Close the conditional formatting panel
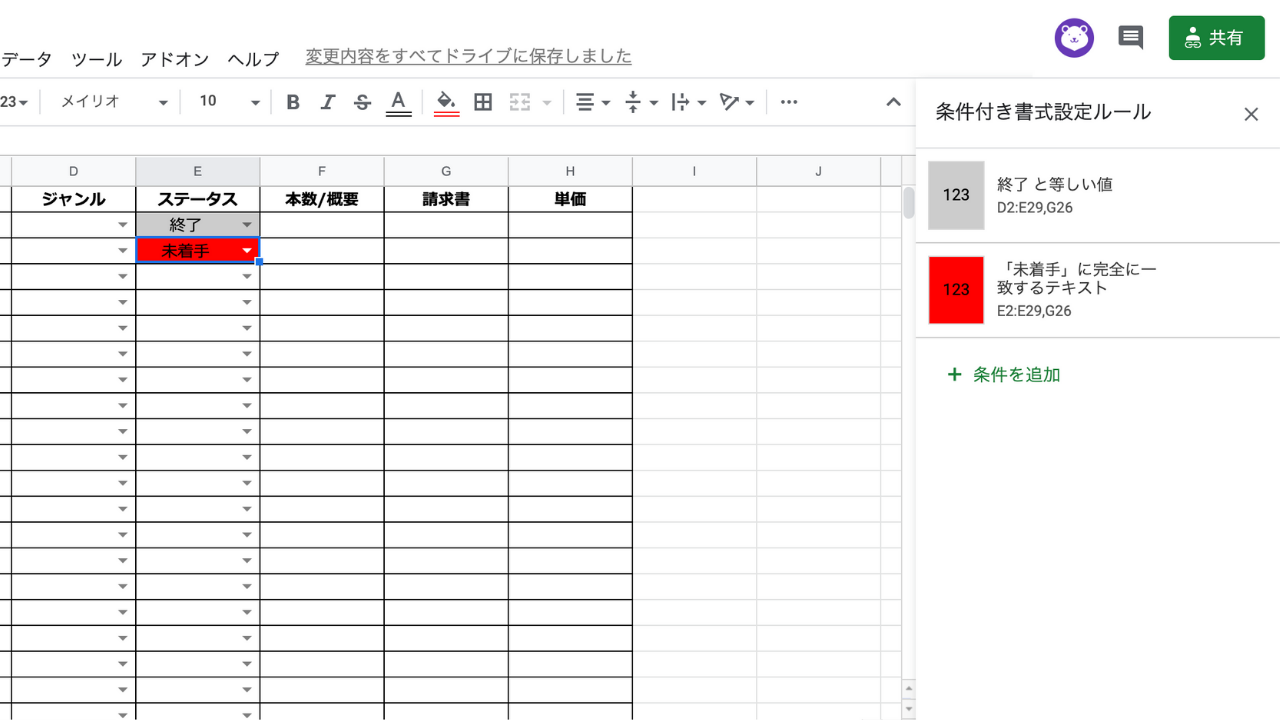This screenshot has width=1280, height=720. click(x=1251, y=114)
